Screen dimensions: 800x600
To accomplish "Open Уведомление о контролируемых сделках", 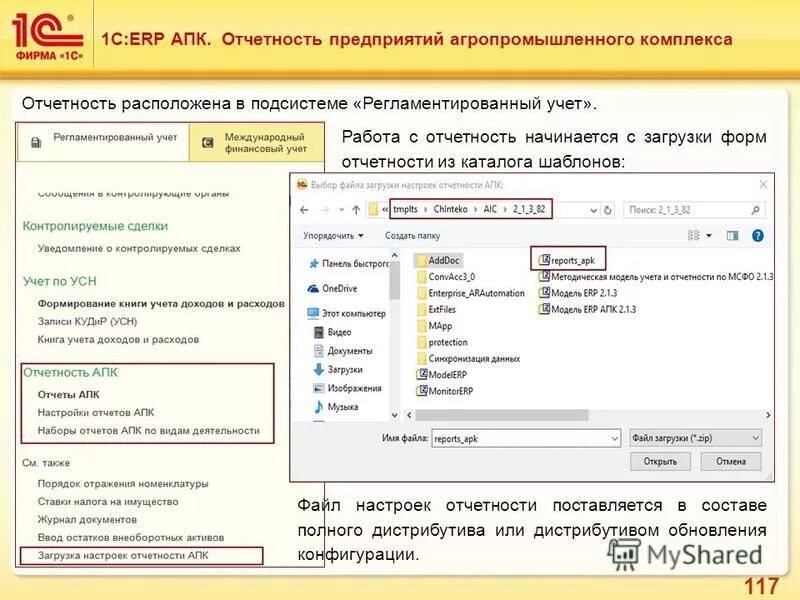I will click(139, 248).
